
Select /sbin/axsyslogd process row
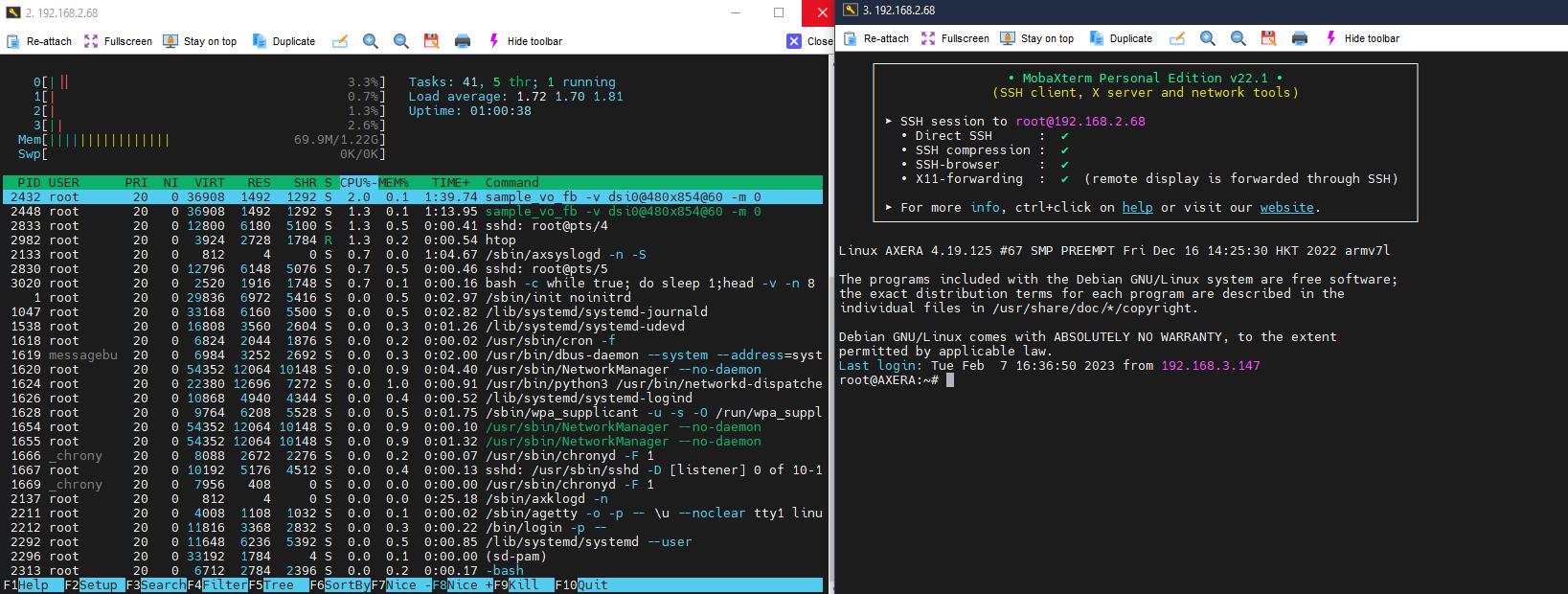413,254
